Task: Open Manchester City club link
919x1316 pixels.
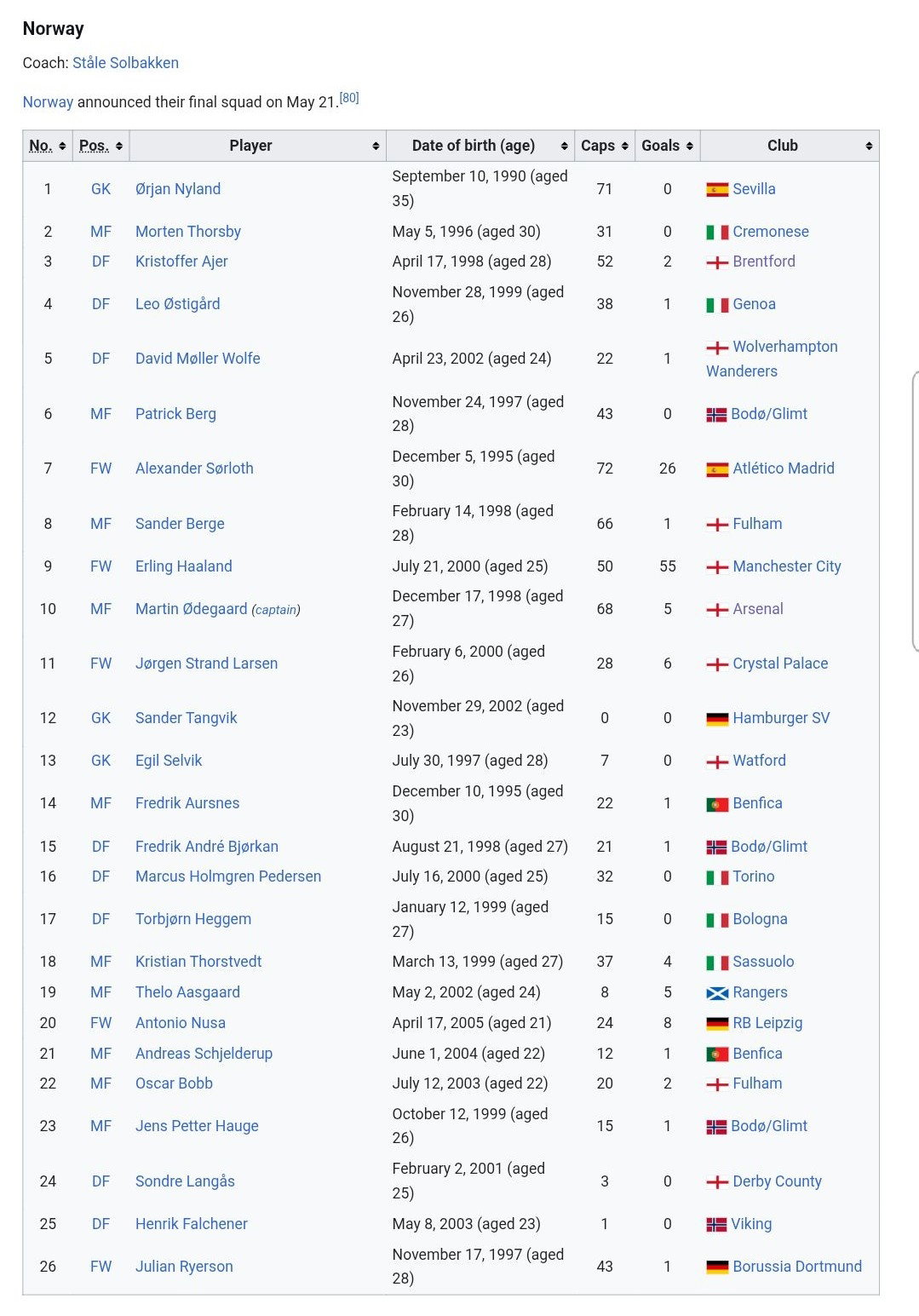Action: coord(786,566)
